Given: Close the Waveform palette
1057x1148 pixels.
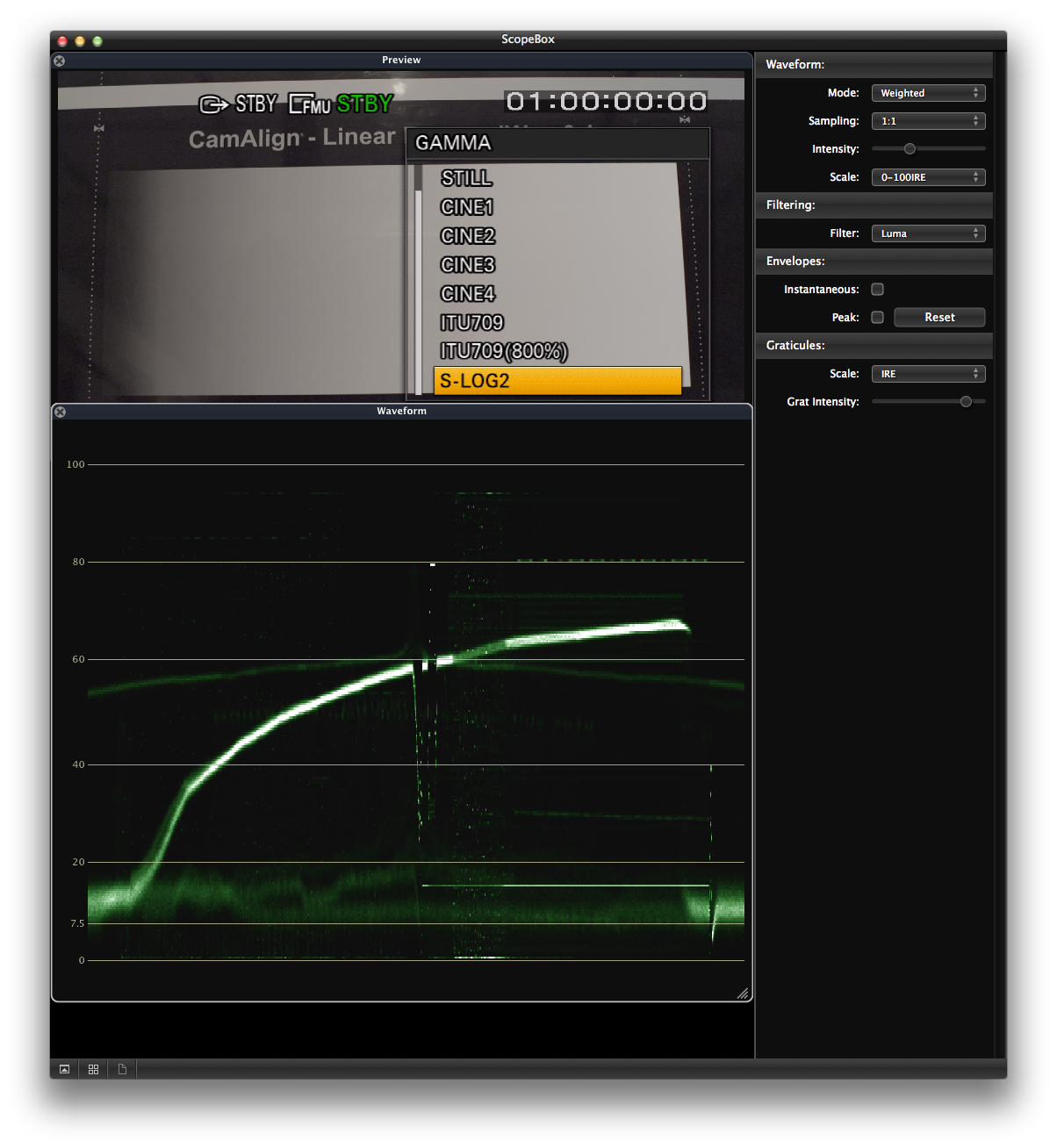Looking at the screenshot, I should 60,412.
